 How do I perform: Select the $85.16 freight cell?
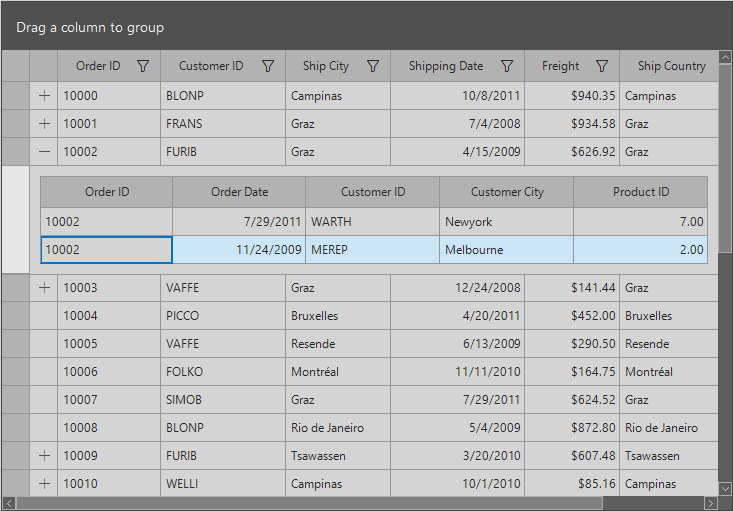572,483
